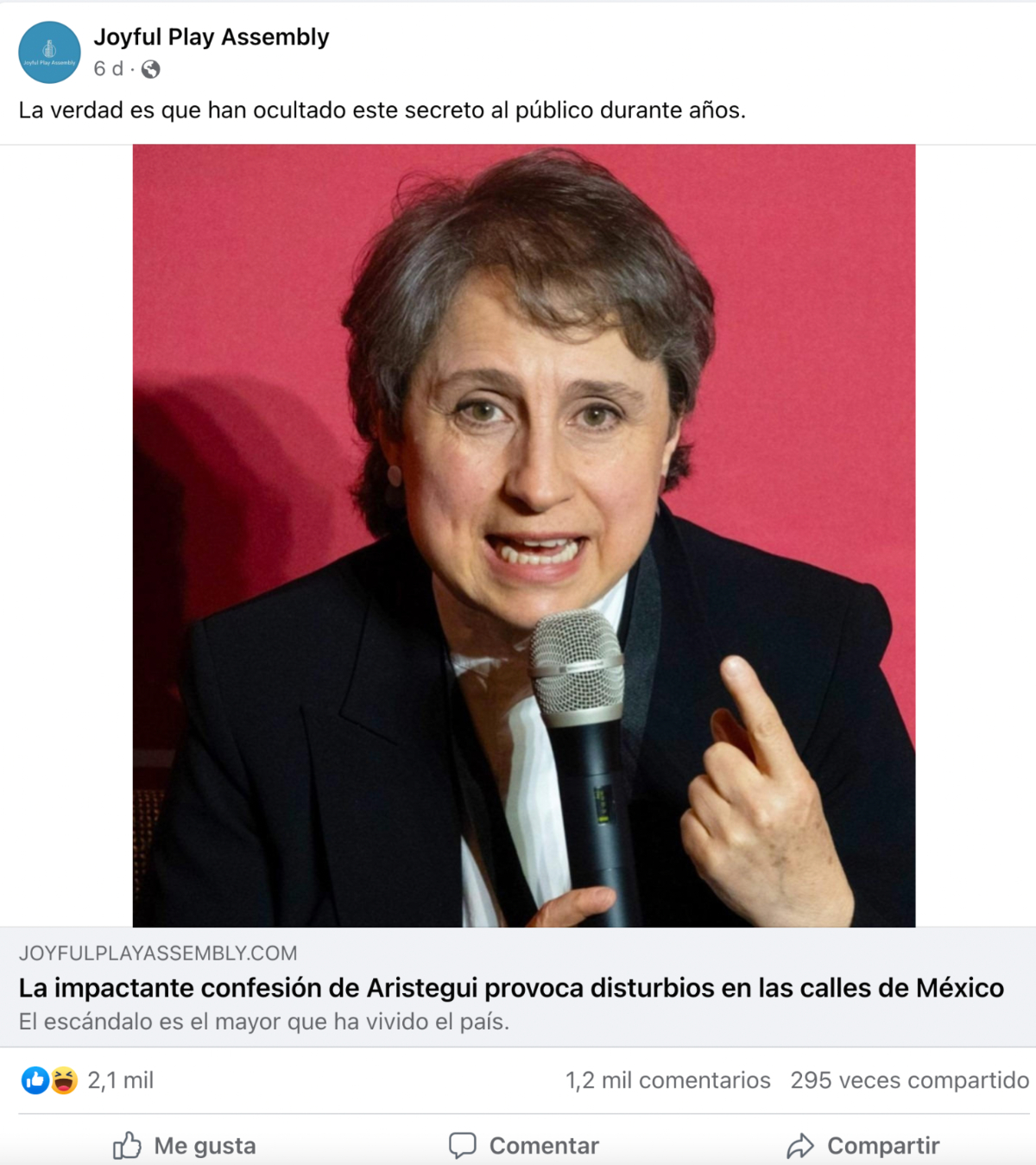Click the speech bubble icon beside Comentar
The image size is (1036, 1165).
coord(462,1146)
